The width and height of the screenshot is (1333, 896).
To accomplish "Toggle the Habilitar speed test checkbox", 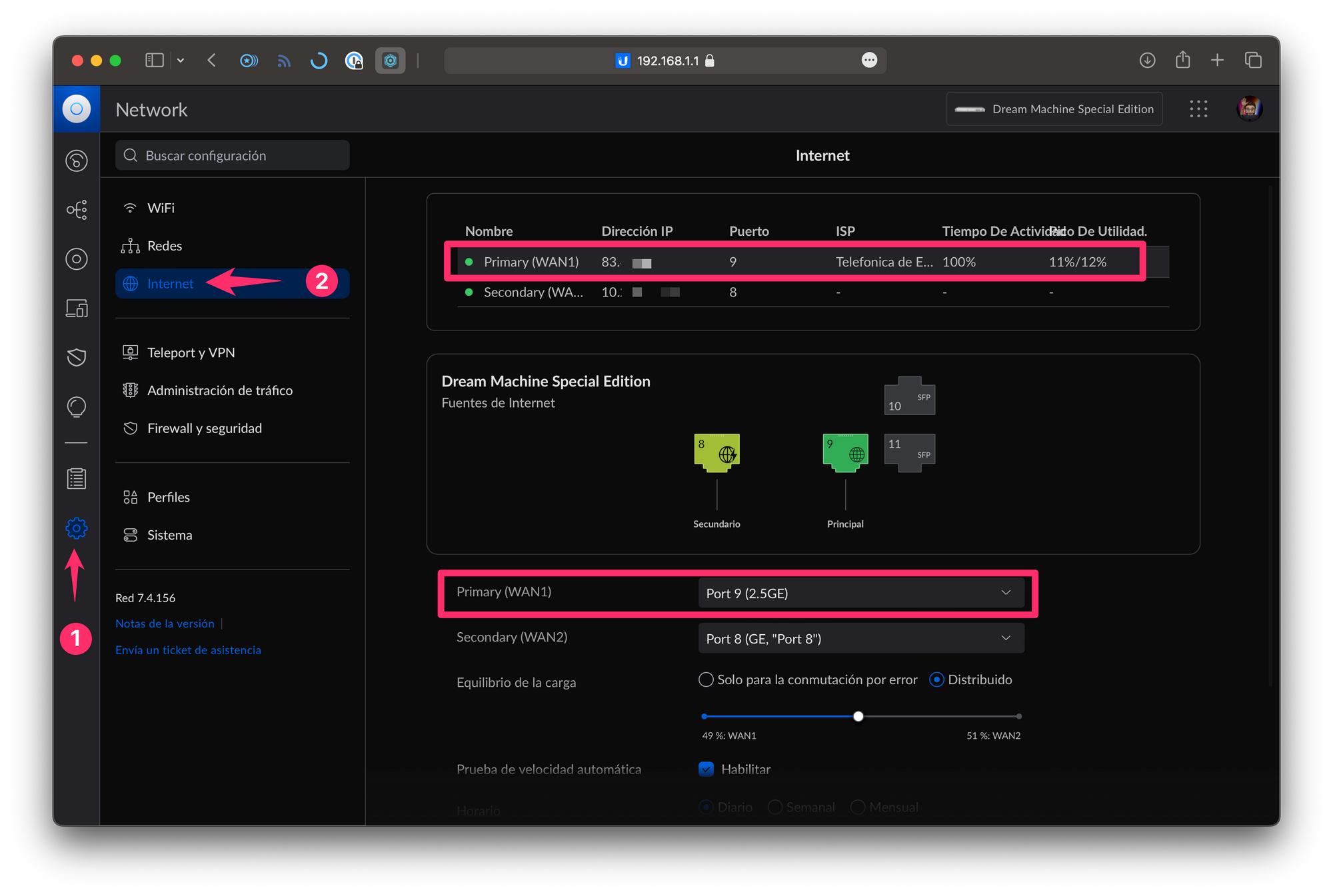I will tap(706, 769).
